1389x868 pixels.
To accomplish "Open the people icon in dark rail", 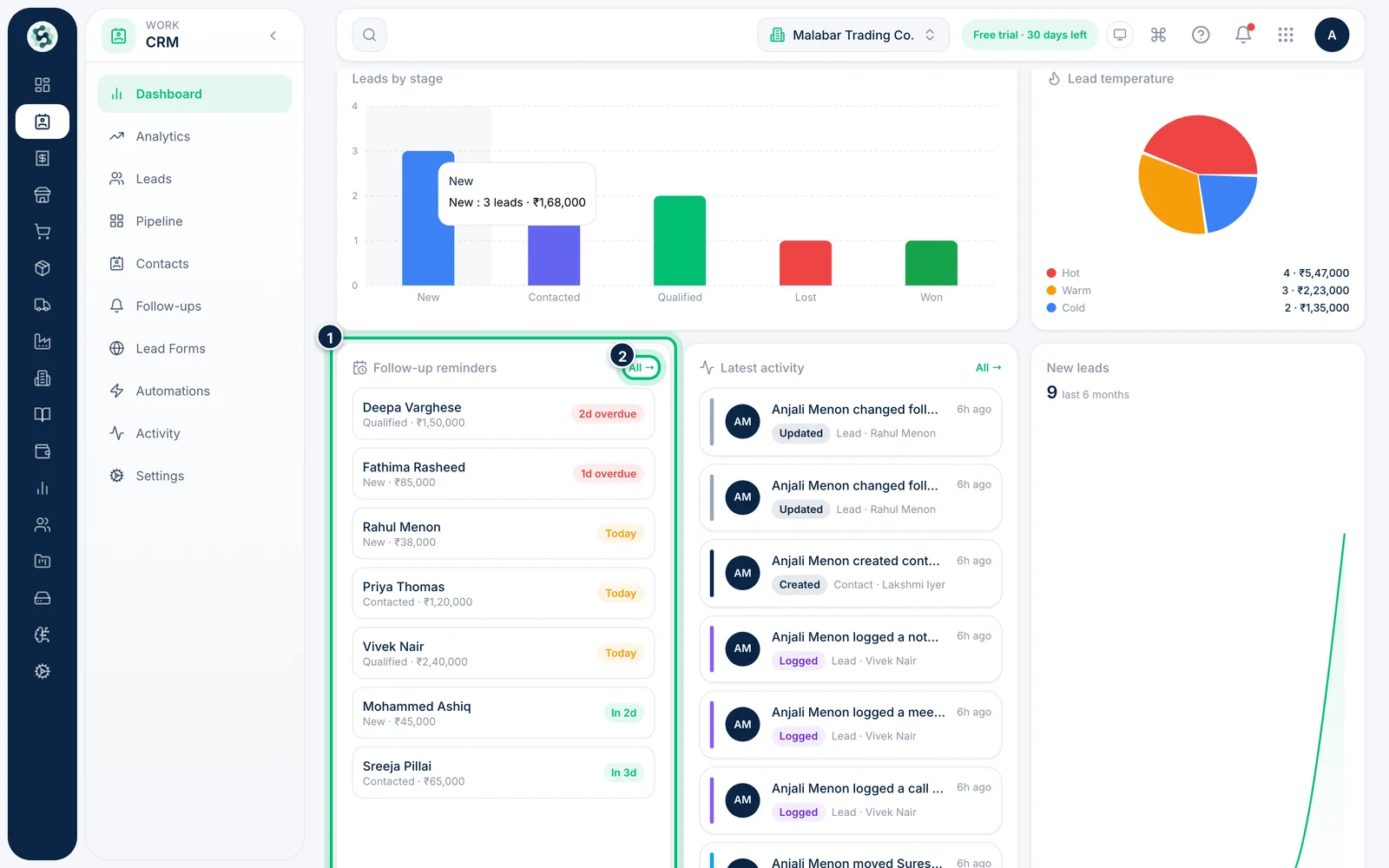I will coord(43,525).
